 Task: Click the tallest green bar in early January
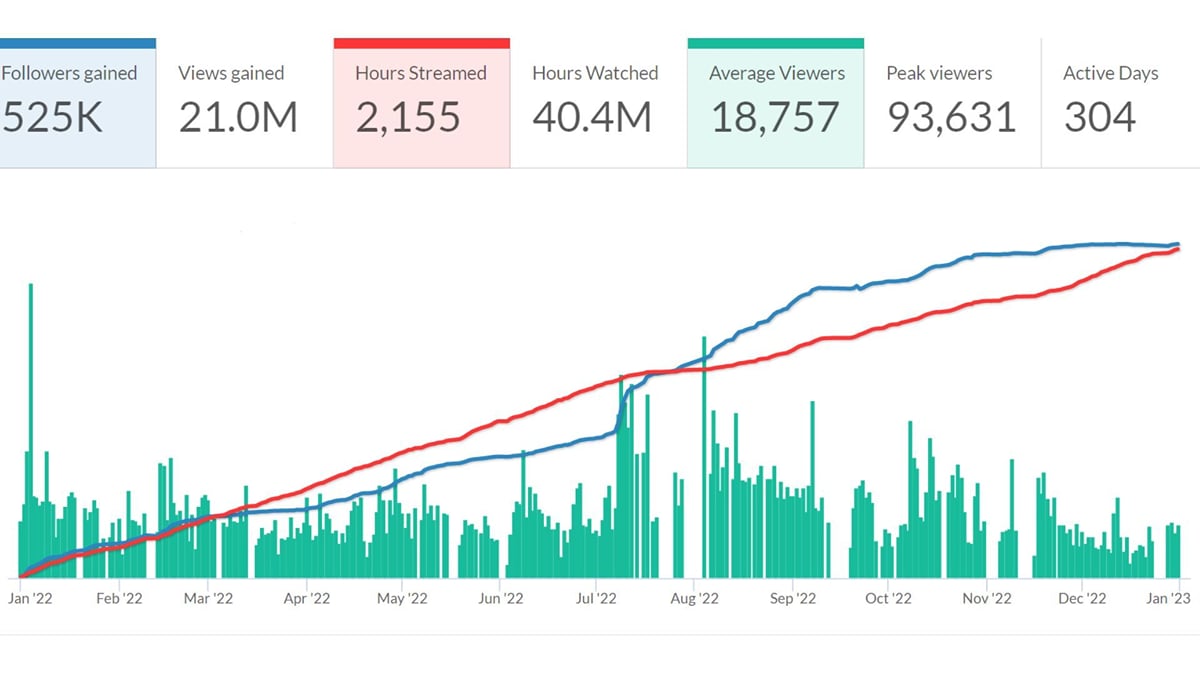[31, 430]
